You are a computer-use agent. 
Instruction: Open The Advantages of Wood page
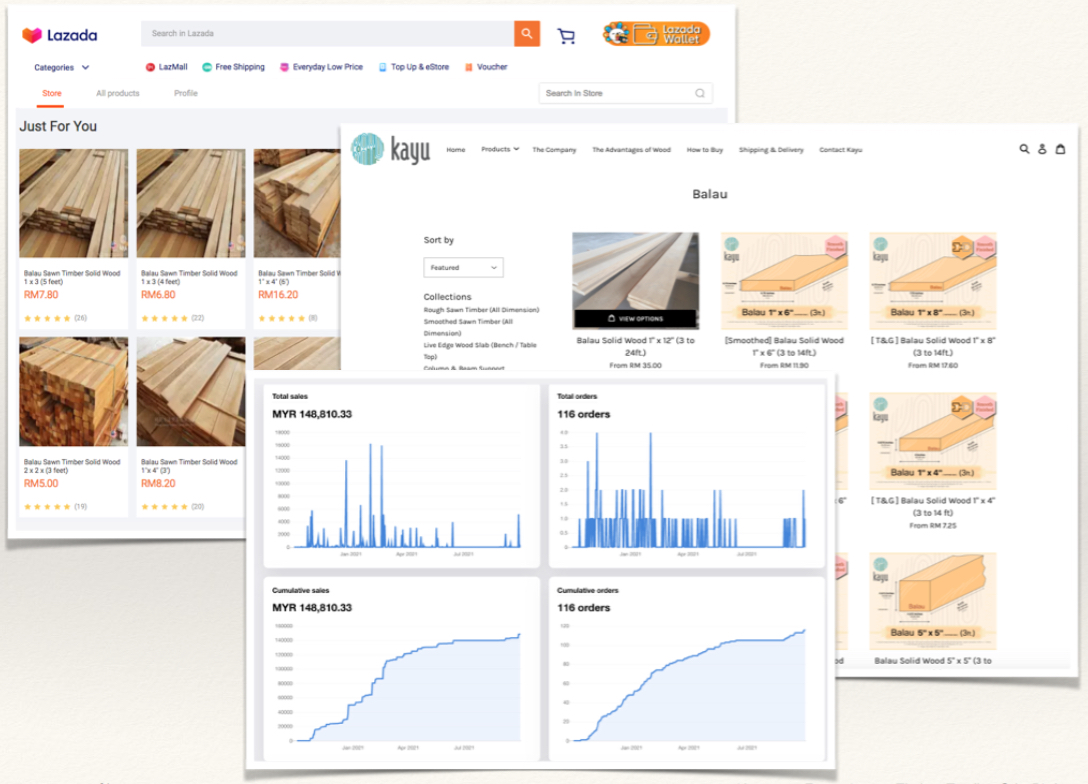(631, 150)
